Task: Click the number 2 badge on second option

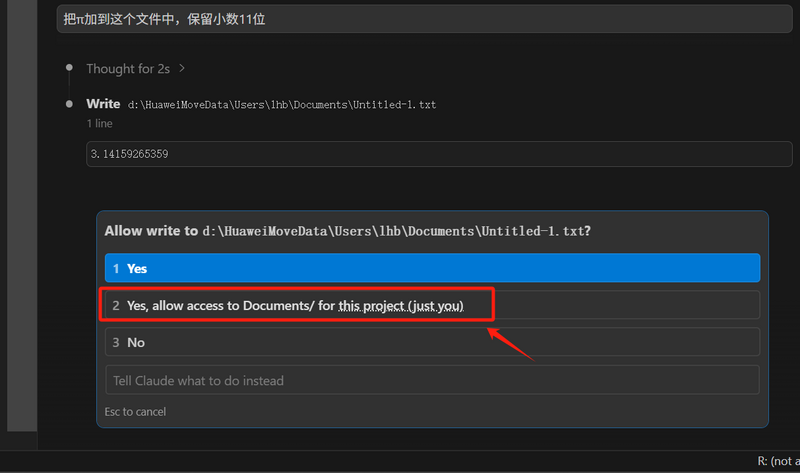Action: [x=116, y=305]
